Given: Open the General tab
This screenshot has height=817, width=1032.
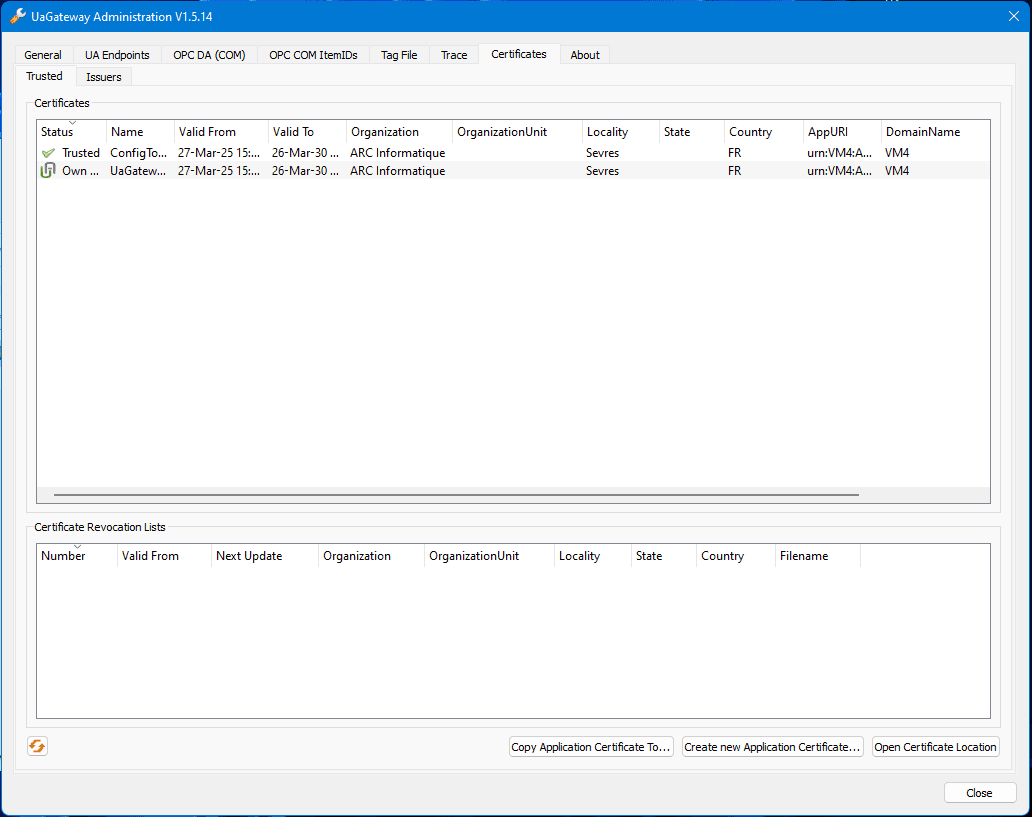Looking at the screenshot, I should (x=43, y=55).
